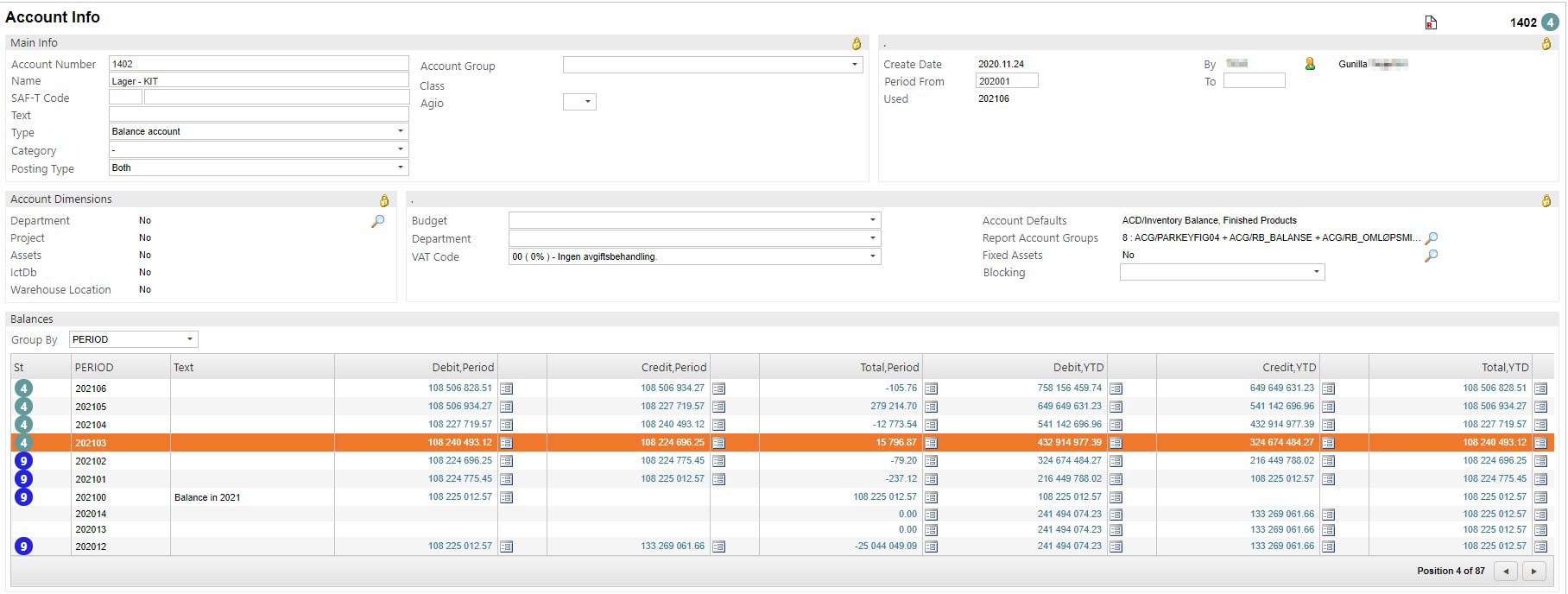
Task: Open the Report Account Groups magnifier lookup
Action: pyautogui.click(x=1431, y=238)
